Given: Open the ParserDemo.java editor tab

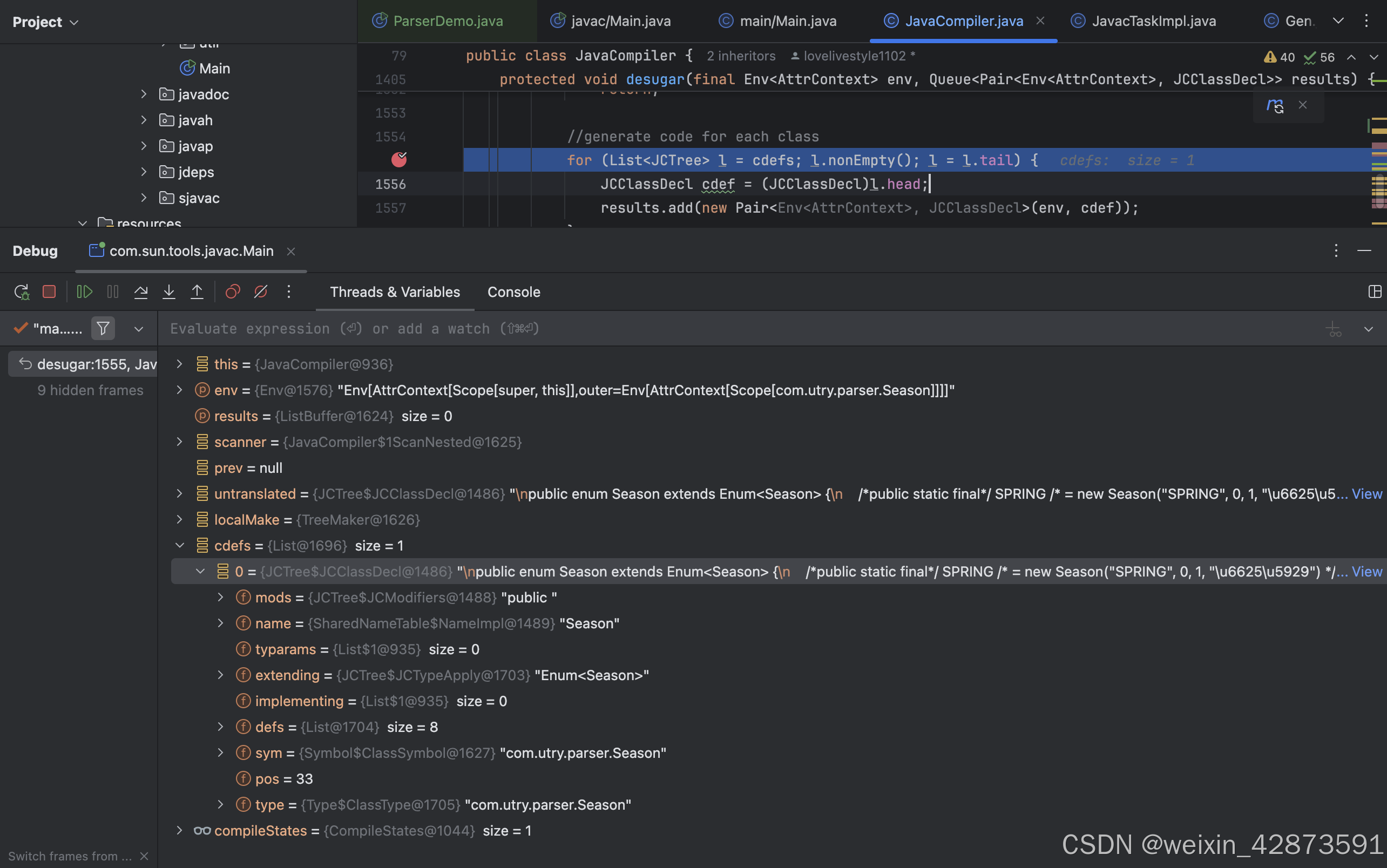Looking at the screenshot, I should pos(448,21).
